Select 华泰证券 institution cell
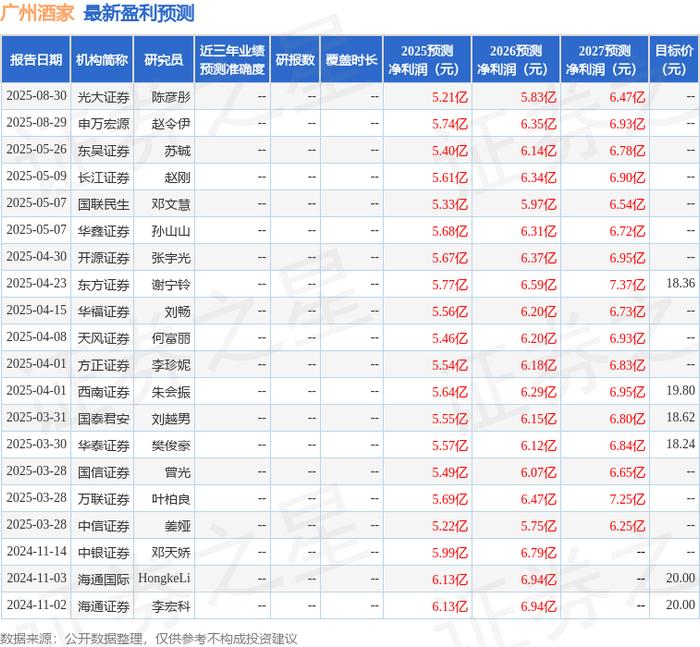The width and height of the screenshot is (700, 647). 104,445
